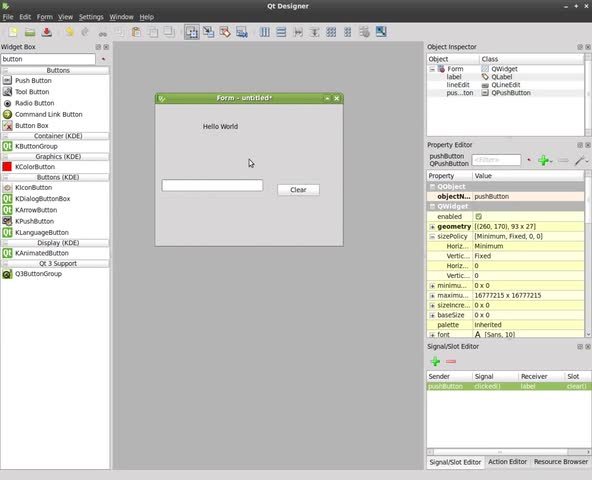Screen dimensions: 592x480
Task: Apply Lay Out in a Grid icon
Action: pyautogui.click(x=331, y=32)
